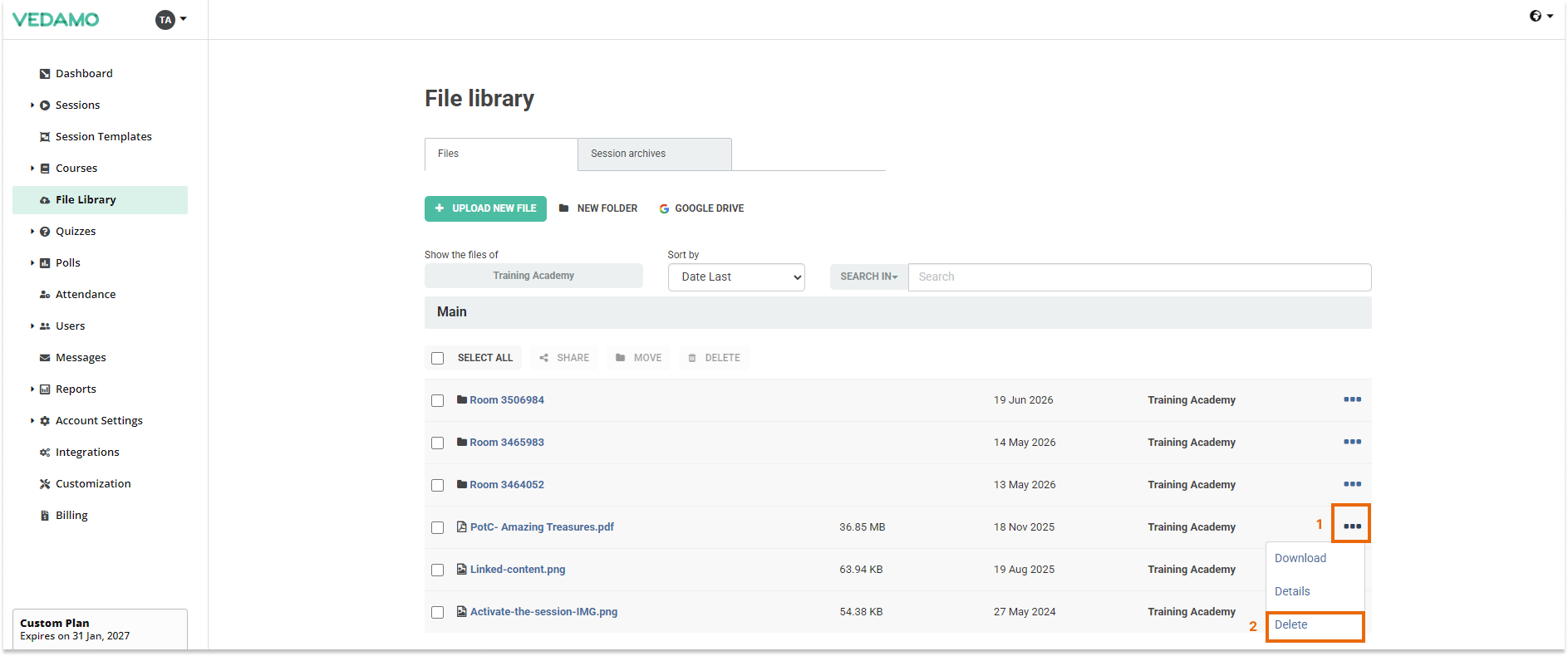The height and width of the screenshot is (656, 1568).
Task: Click the Session Templates icon
Action: 45,137
